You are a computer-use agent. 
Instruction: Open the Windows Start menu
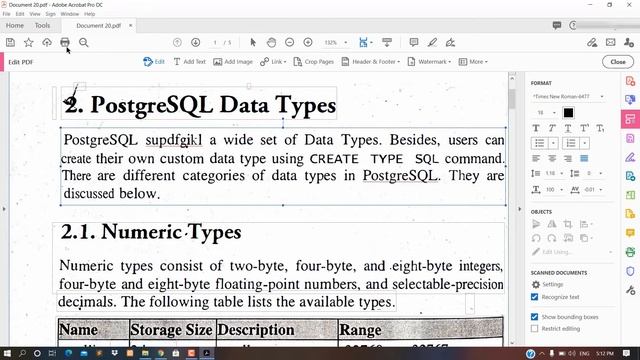coord(7,353)
